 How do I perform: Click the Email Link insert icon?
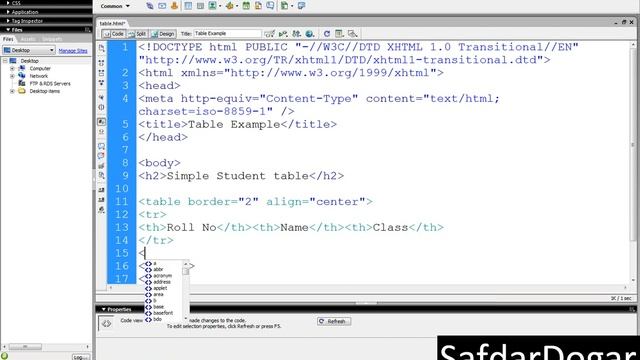(162, 6)
